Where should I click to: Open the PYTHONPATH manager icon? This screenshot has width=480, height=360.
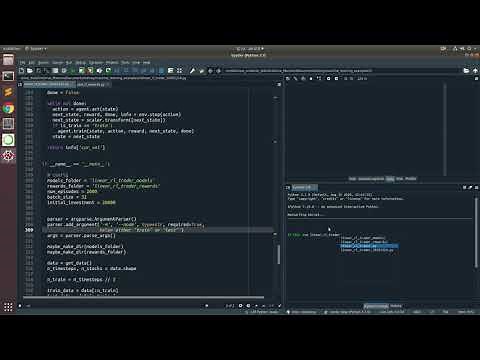point(201,71)
